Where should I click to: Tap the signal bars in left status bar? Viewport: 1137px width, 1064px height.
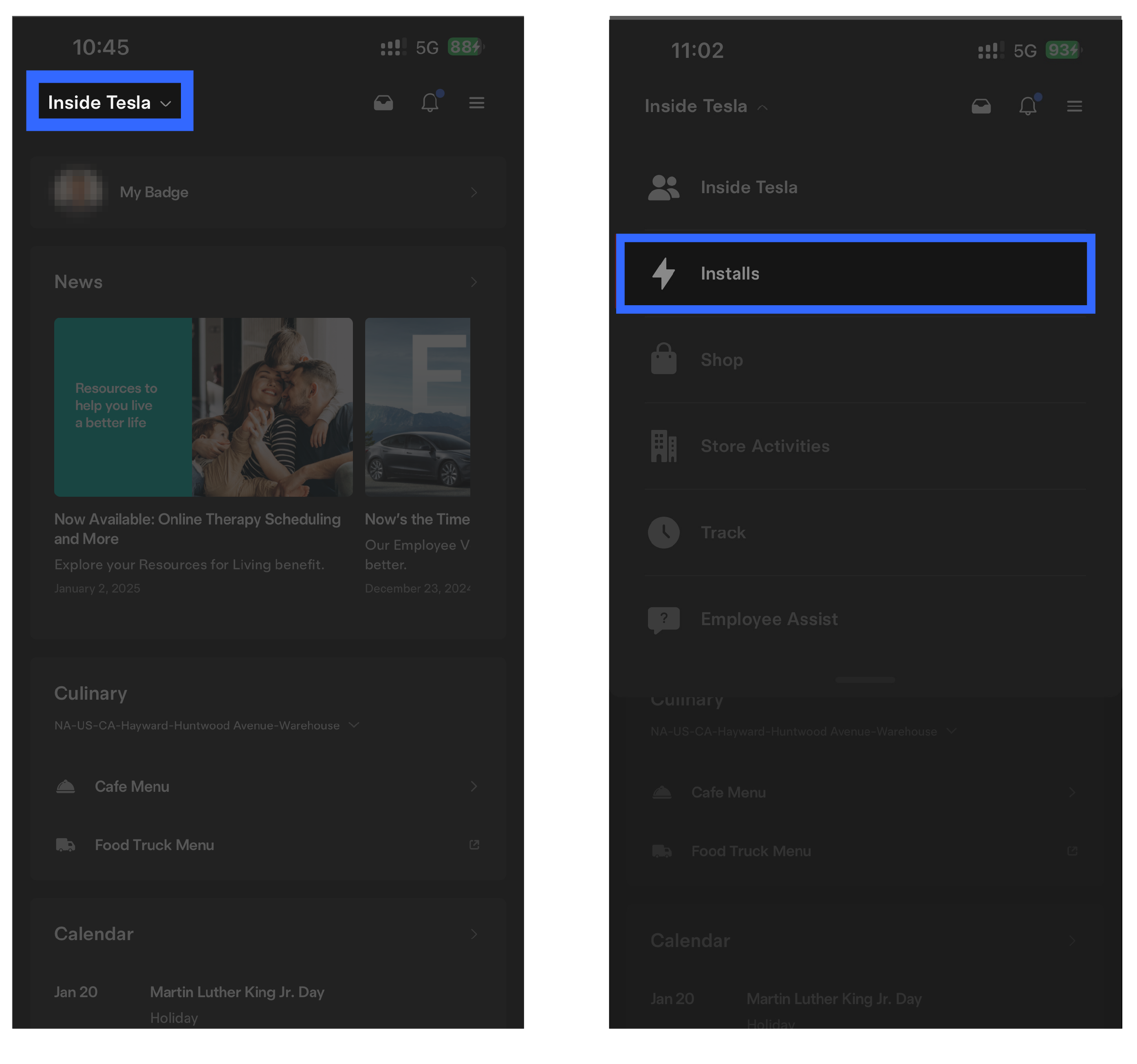(394, 47)
